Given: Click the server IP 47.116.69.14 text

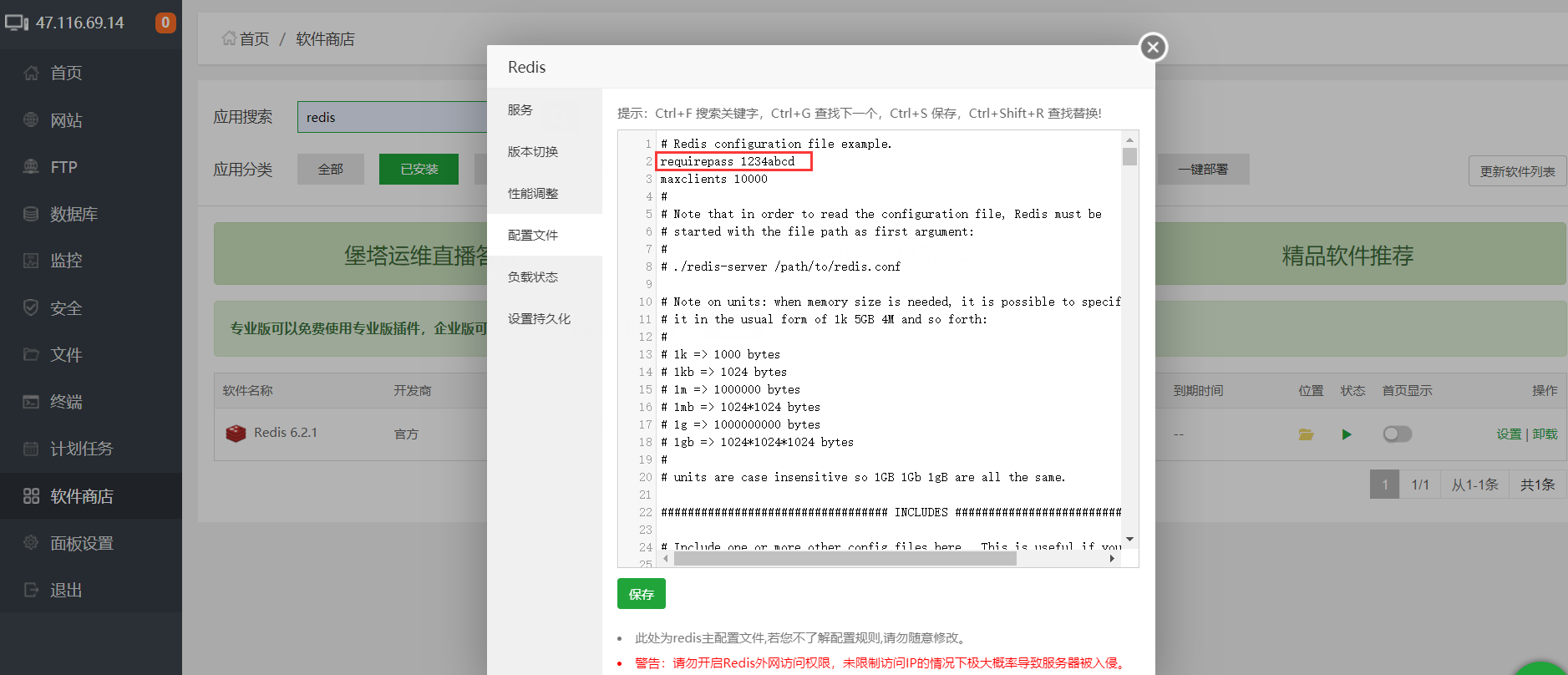Looking at the screenshot, I should point(79,23).
